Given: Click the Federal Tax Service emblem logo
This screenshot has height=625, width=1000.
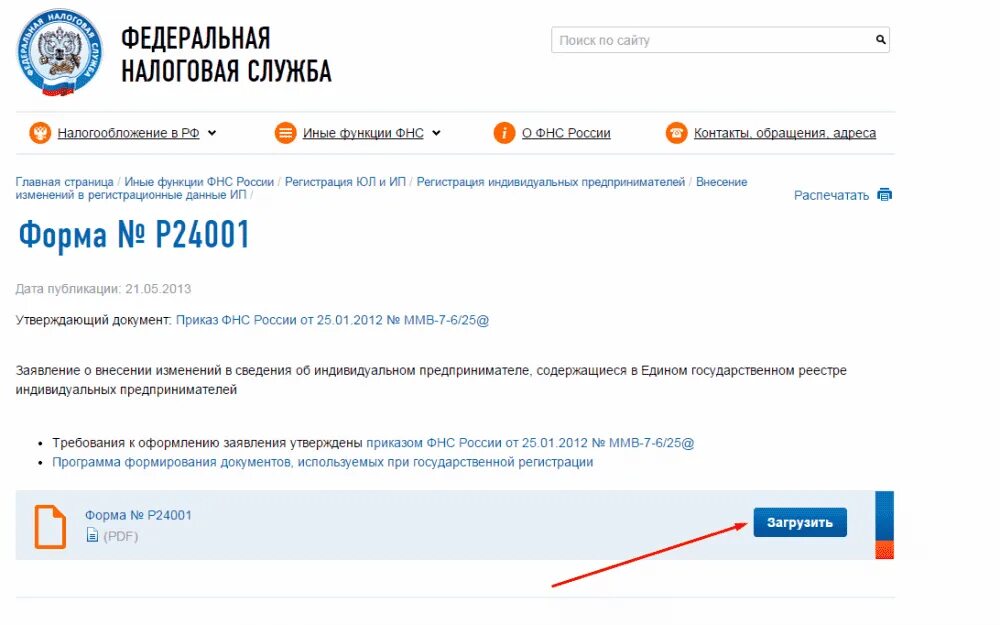Looking at the screenshot, I should 59,53.
